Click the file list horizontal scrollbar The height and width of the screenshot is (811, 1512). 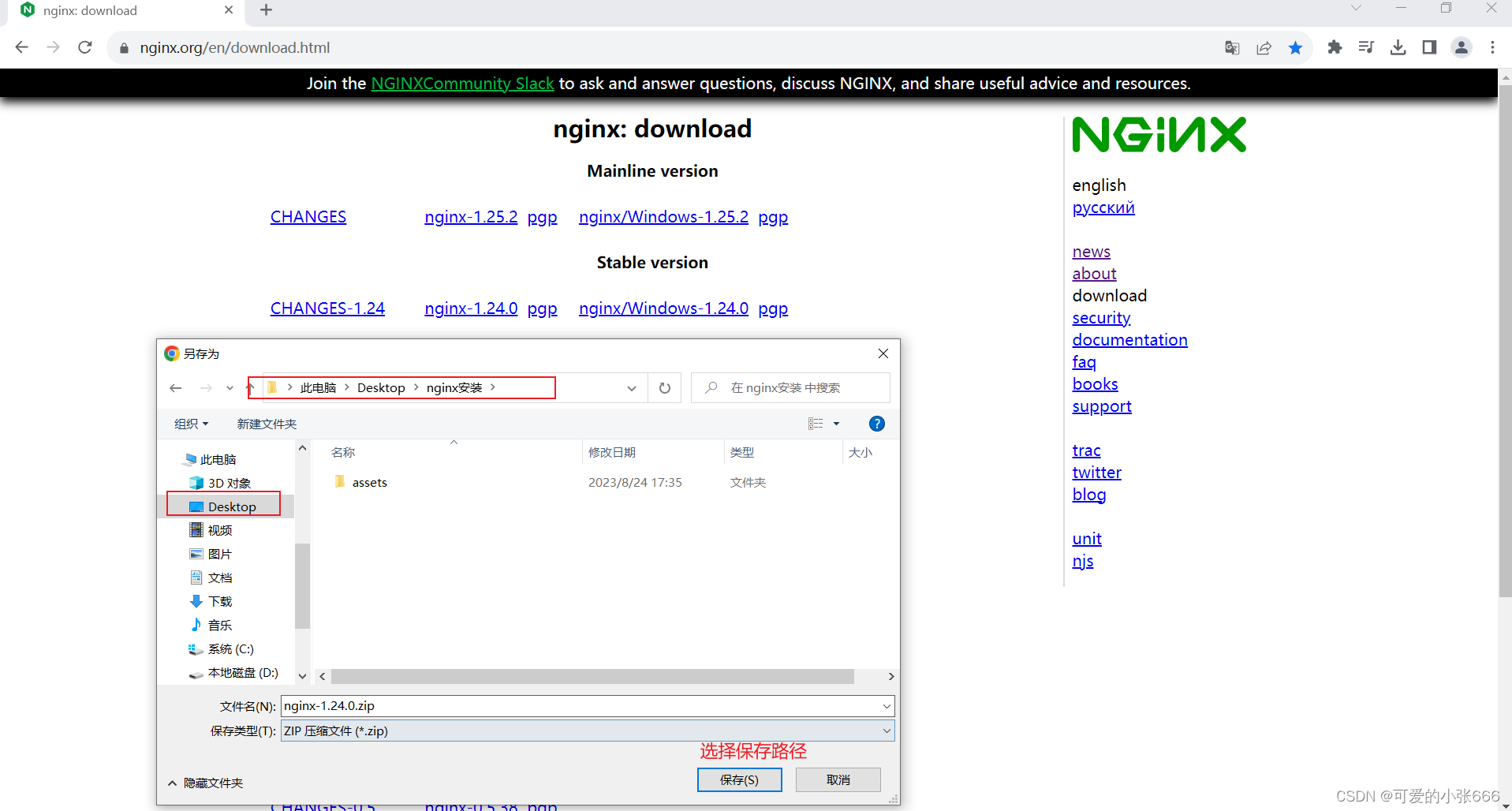592,677
